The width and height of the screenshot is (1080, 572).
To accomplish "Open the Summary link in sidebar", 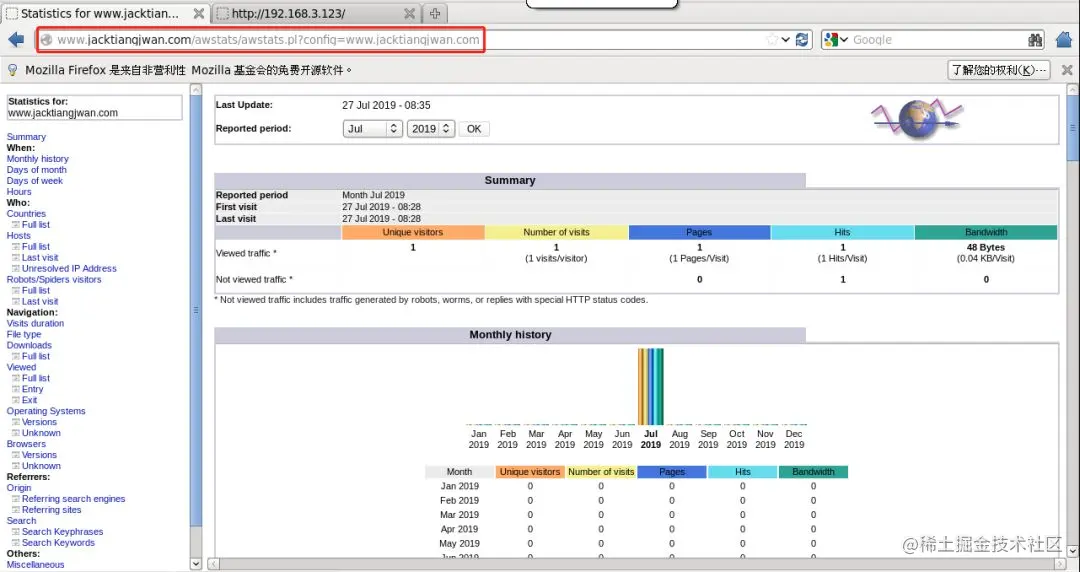I will point(26,137).
